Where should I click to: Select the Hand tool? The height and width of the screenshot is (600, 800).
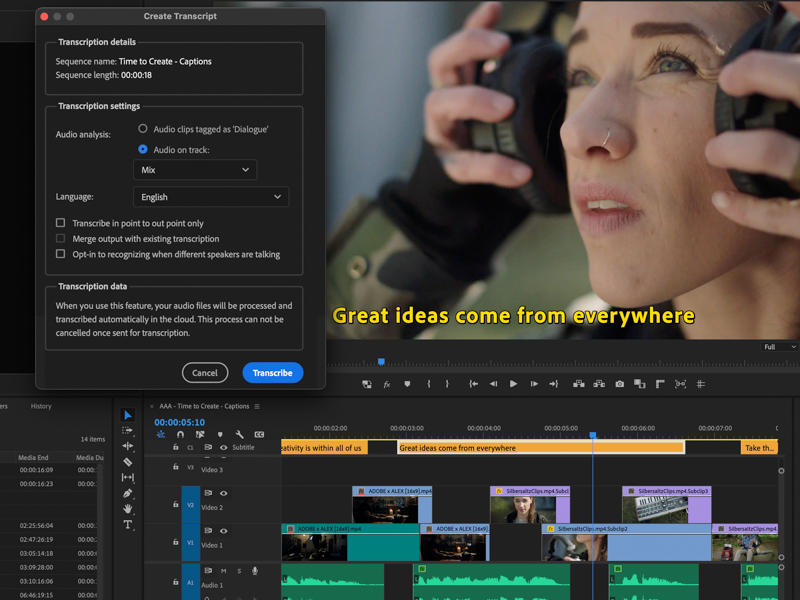click(128, 509)
